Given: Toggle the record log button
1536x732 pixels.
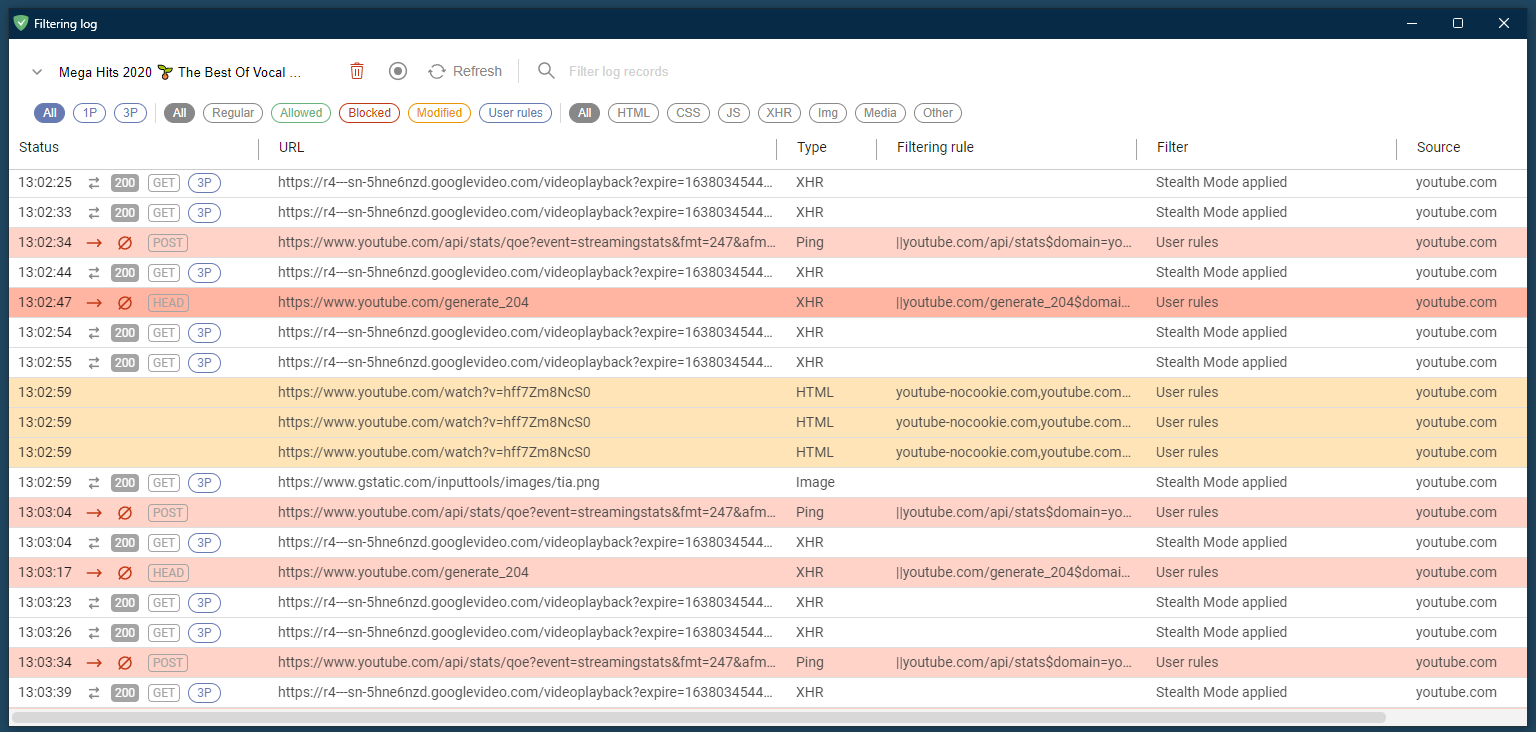Looking at the screenshot, I should (x=398, y=71).
